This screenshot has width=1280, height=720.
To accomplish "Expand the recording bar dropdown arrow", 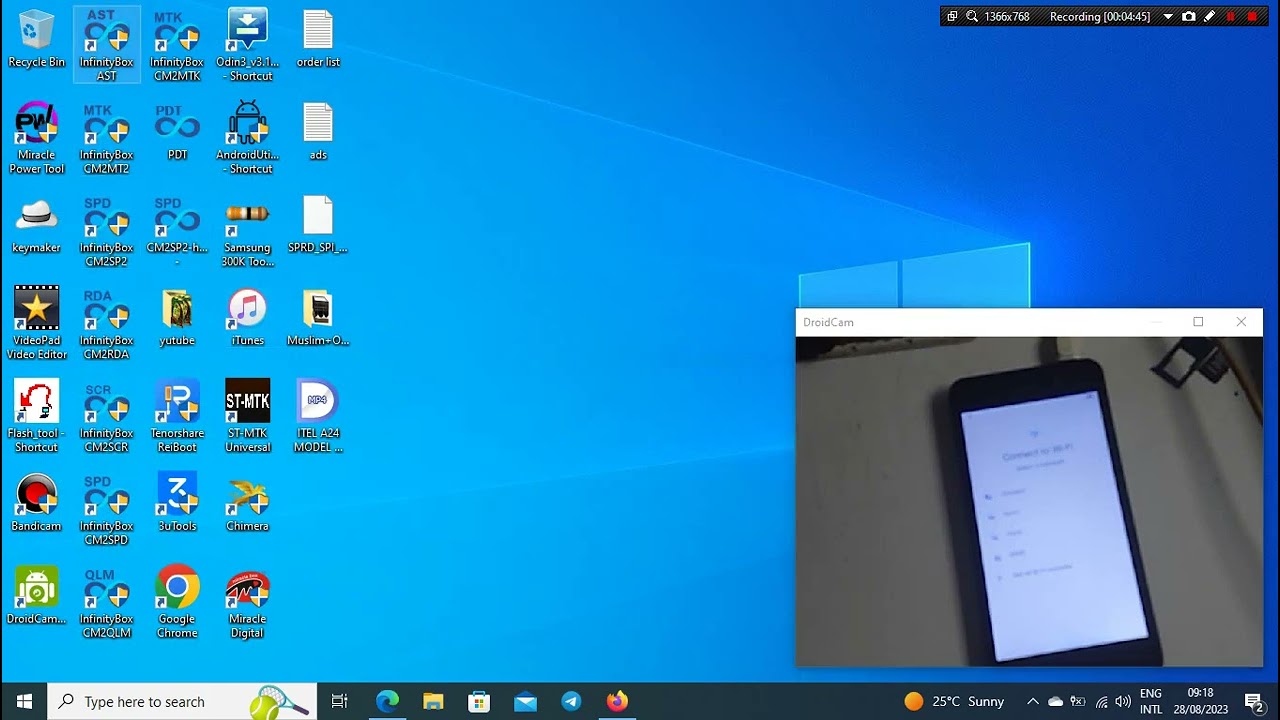I will tap(1167, 16).
